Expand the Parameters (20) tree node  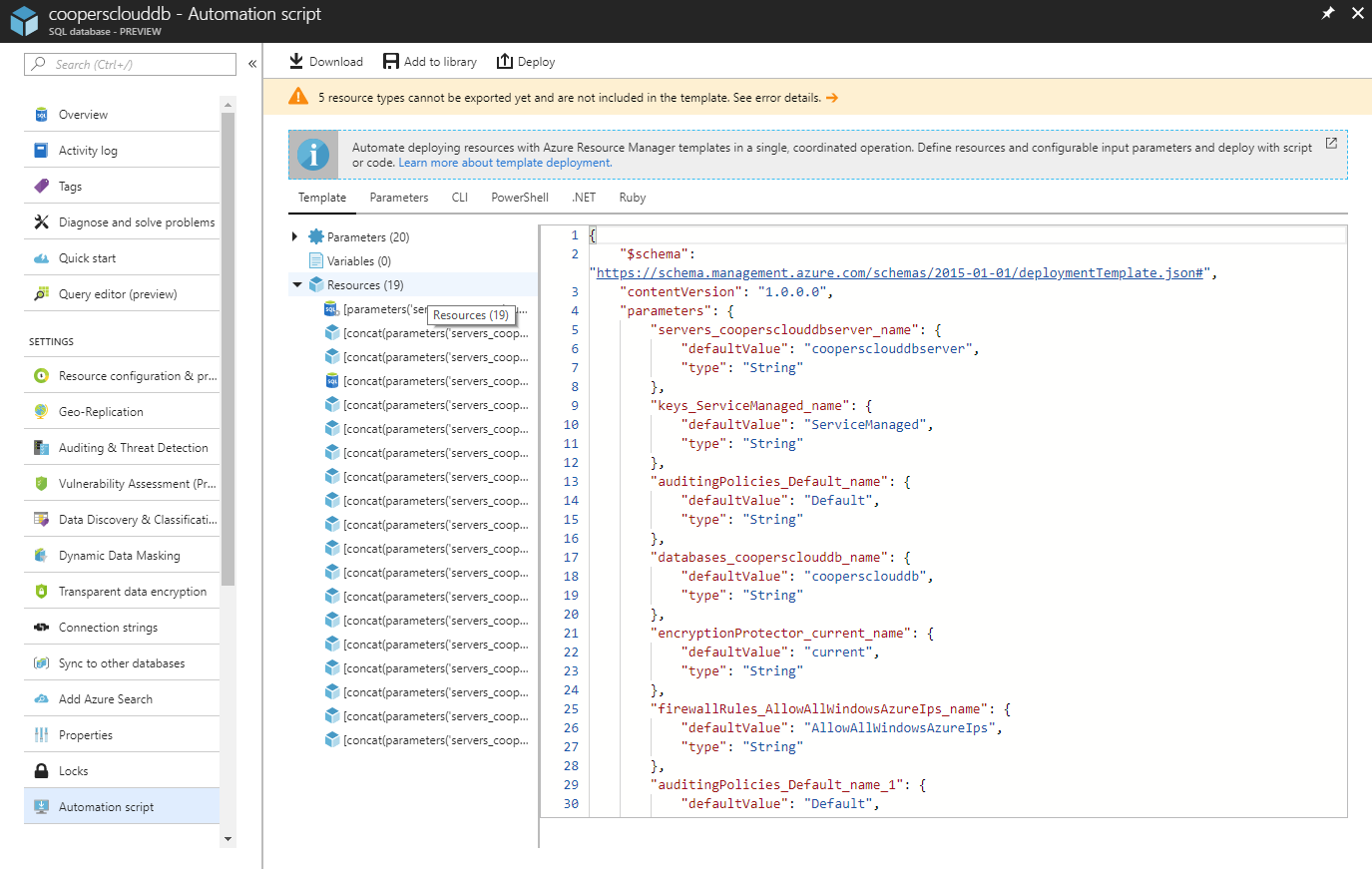[x=294, y=237]
